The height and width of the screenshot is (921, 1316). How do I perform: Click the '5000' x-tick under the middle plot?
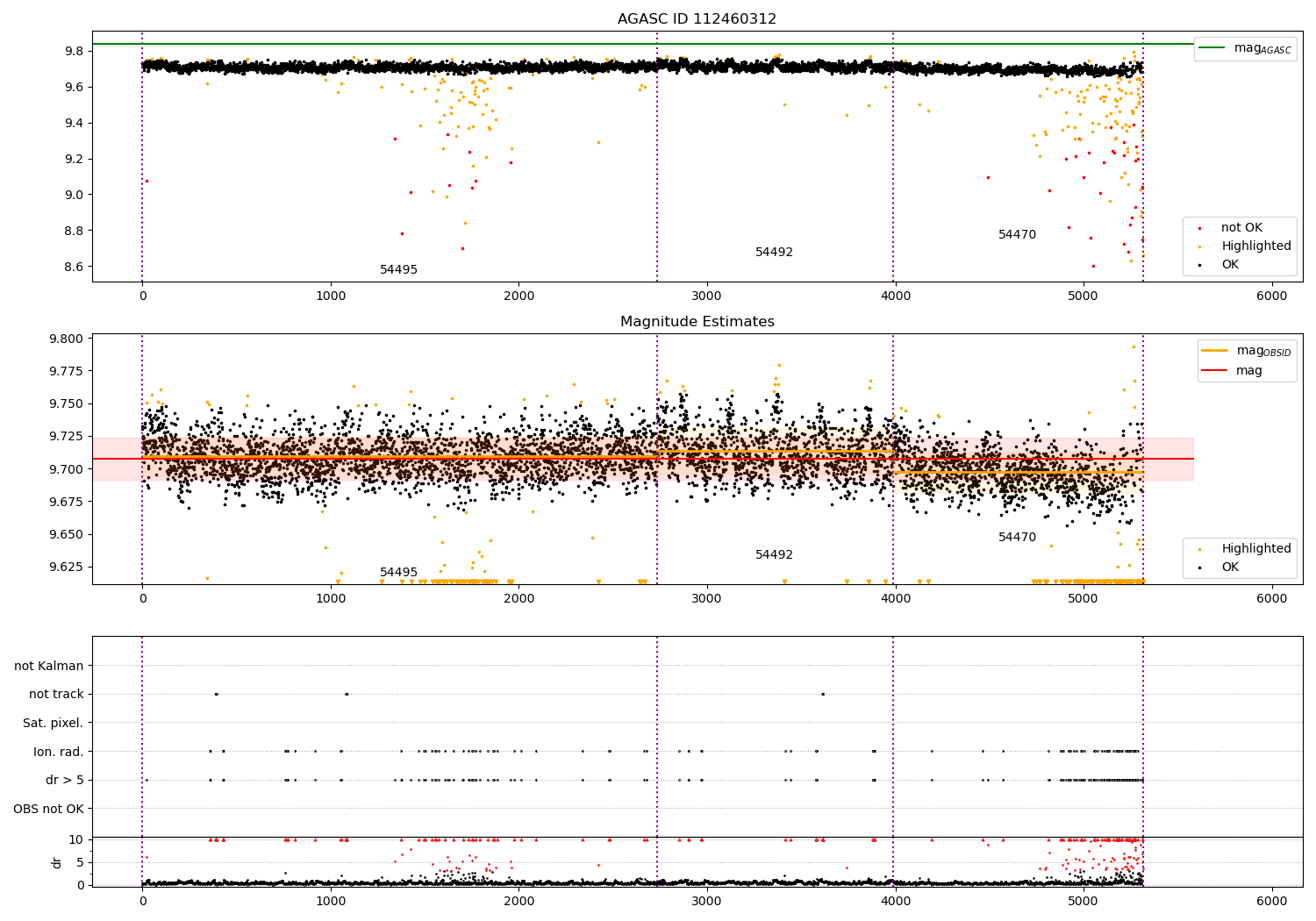tap(1084, 599)
